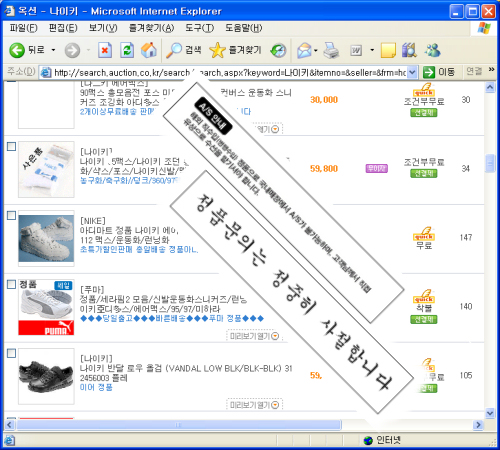Go to the Home page icon
The width and height of the screenshot is (500, 450).
click(x=149, y=50)
